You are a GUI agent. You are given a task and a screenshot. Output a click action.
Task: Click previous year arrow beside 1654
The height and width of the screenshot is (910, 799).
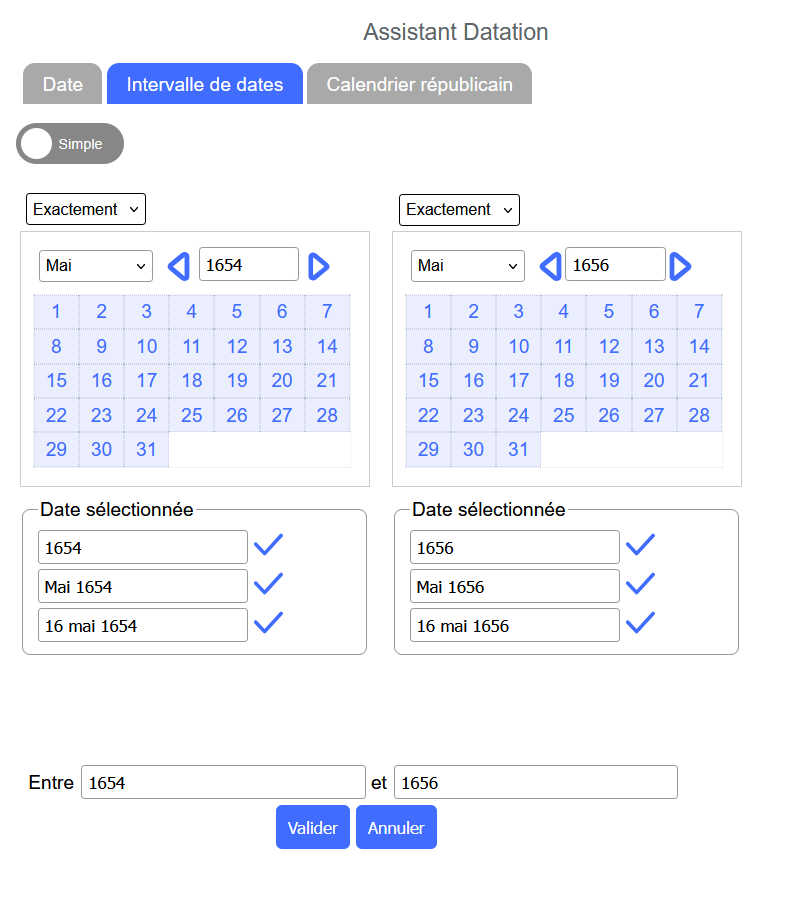coord(178,266)
